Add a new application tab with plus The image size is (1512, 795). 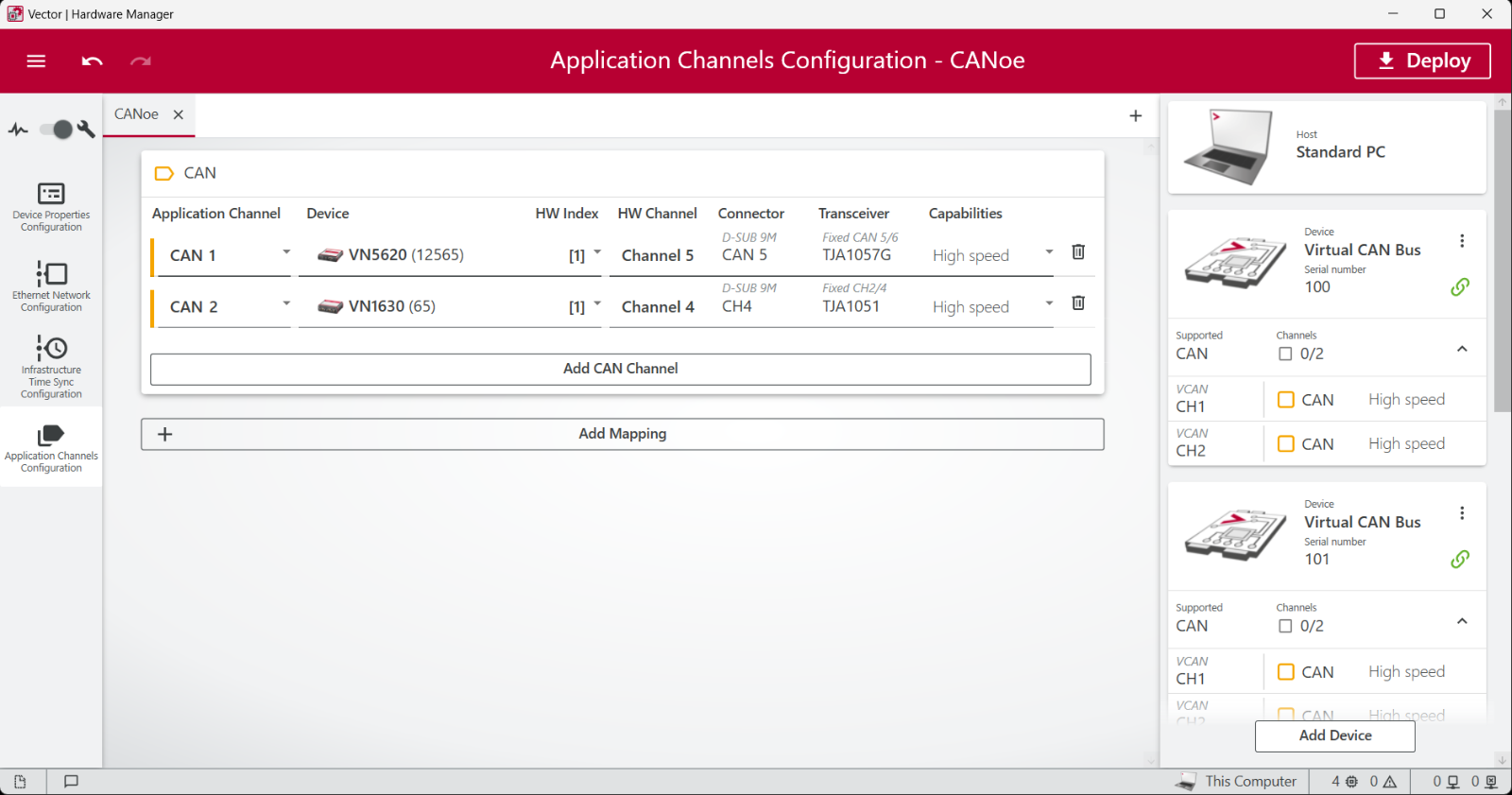click(1136, 115)
